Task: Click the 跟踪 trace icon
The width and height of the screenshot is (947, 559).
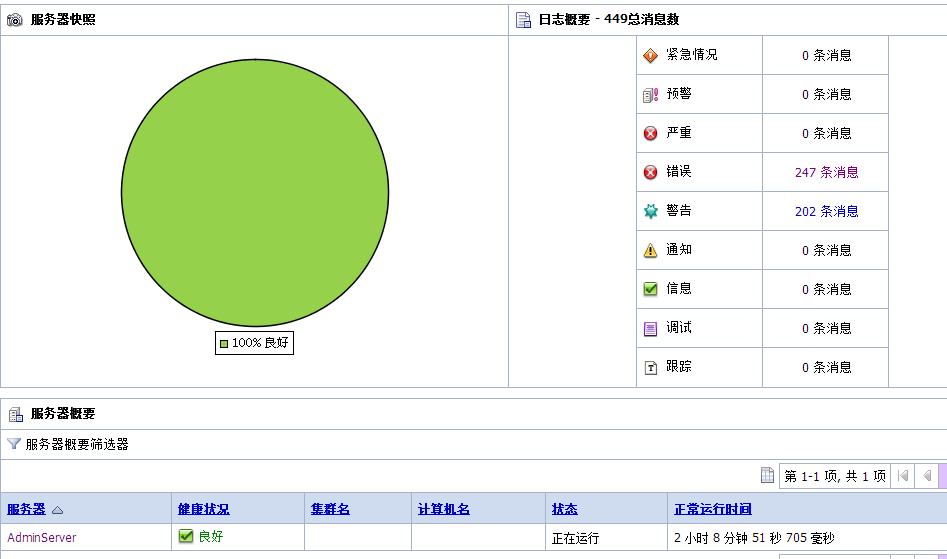Action: 650,368
